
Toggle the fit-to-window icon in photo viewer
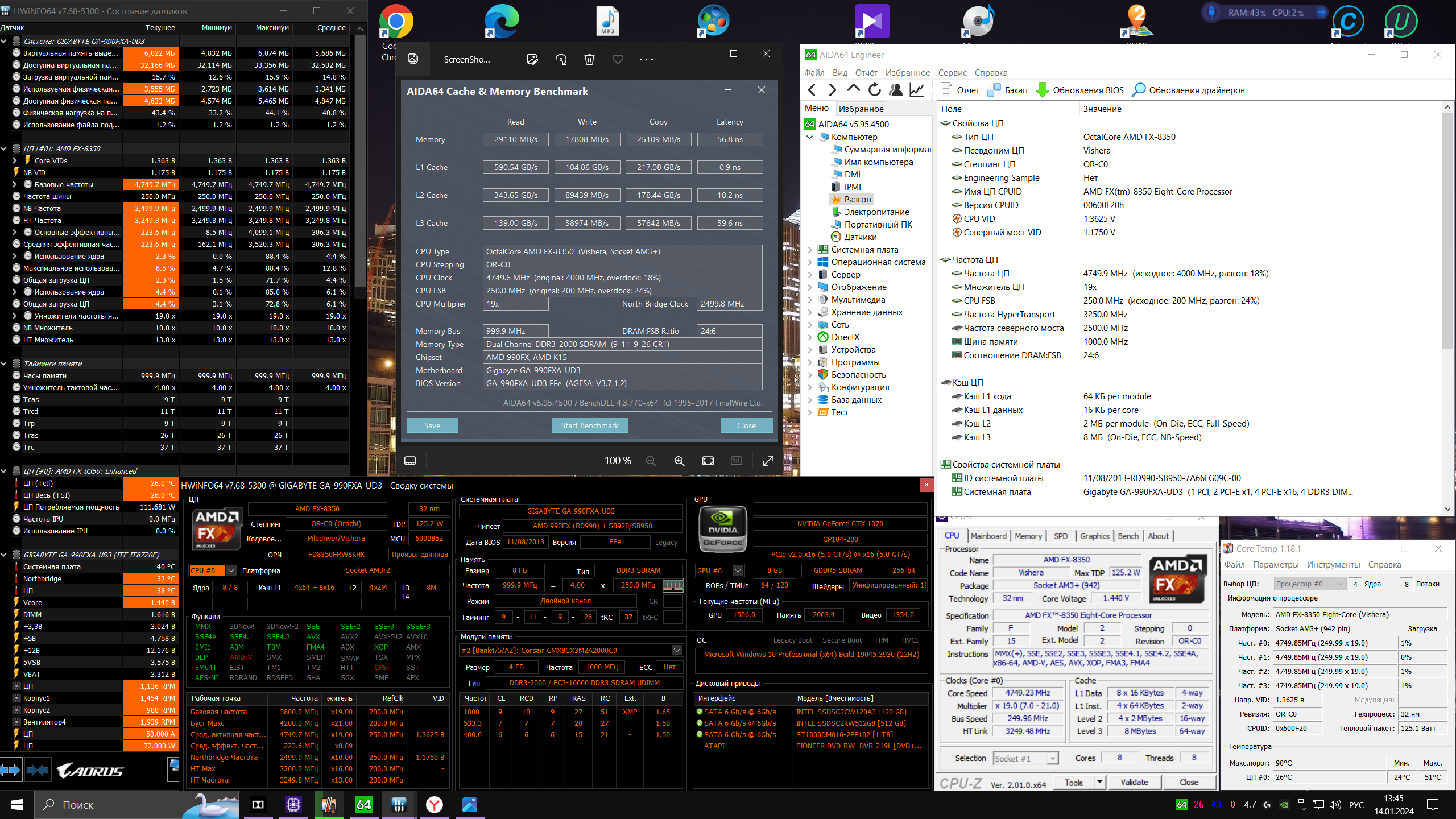(708, 461)
